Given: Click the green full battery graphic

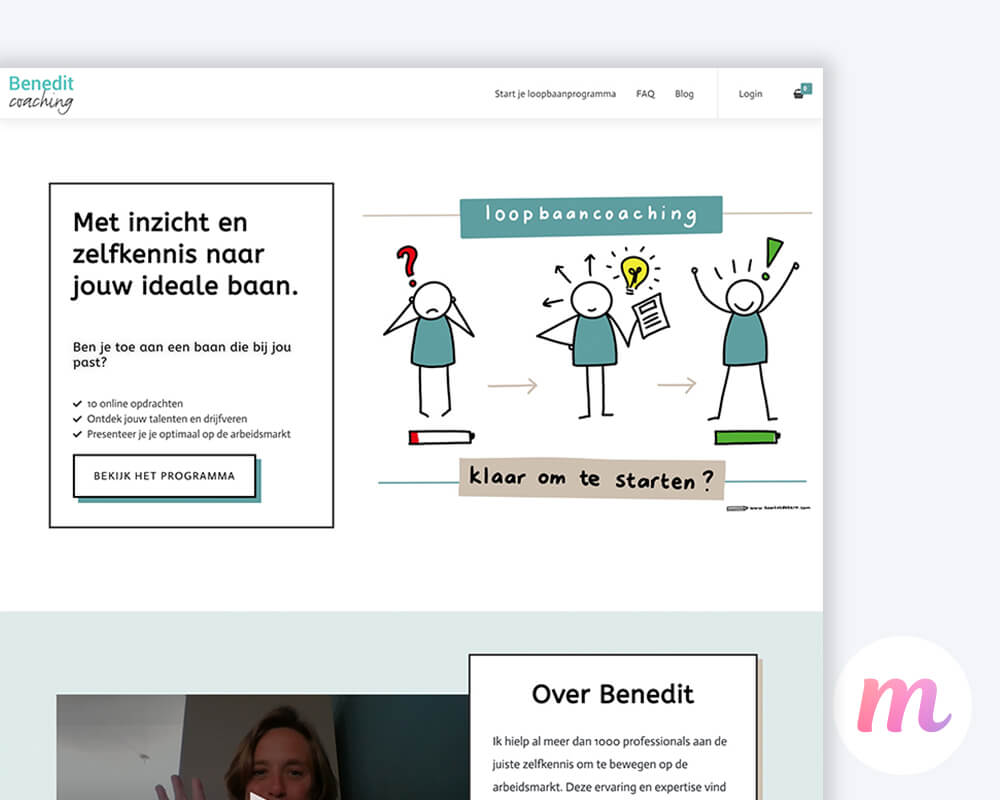Looking at the screenshot, I should click(x=747, y=438).
